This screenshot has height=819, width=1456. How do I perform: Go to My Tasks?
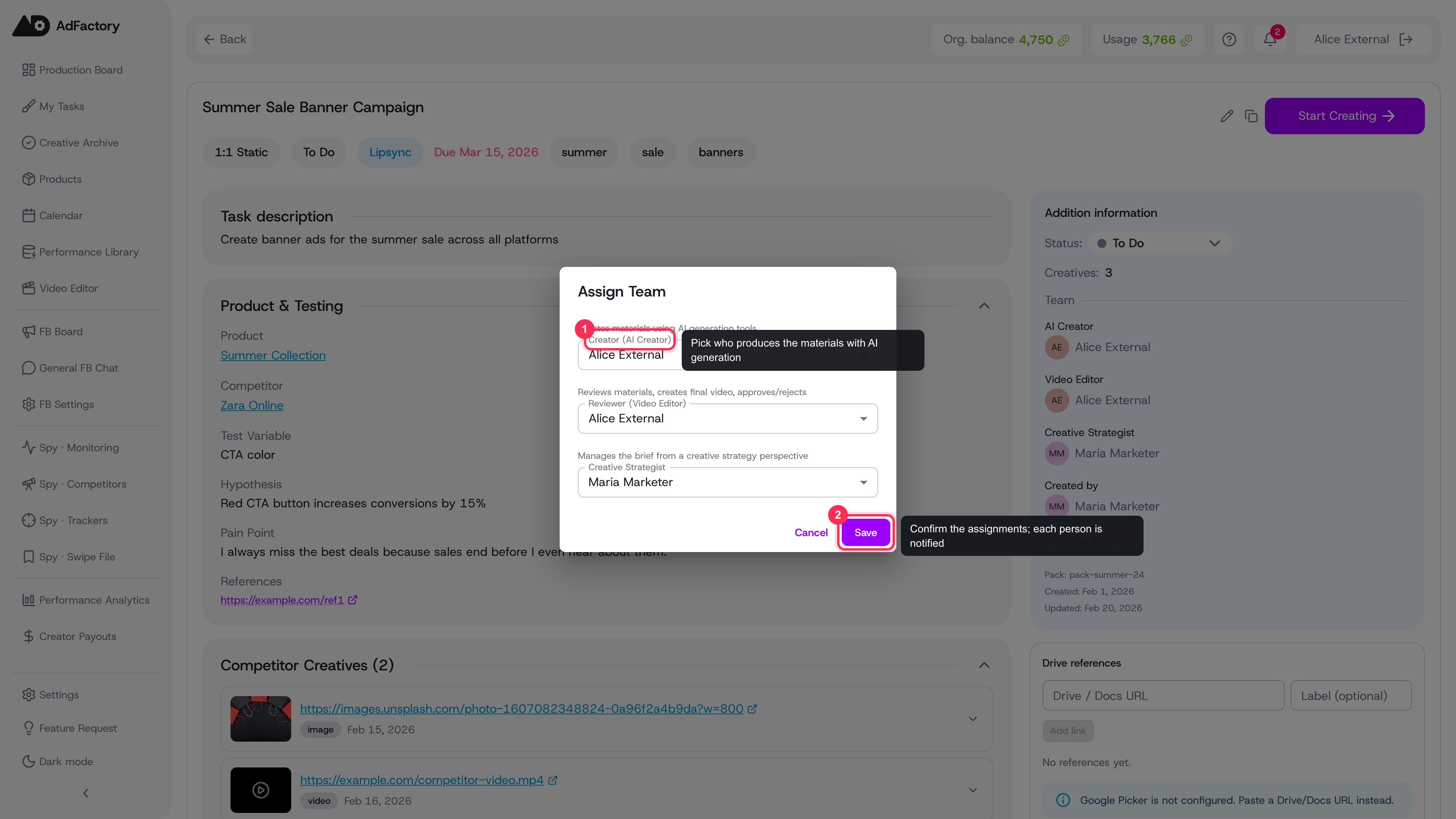pos(53,106)
